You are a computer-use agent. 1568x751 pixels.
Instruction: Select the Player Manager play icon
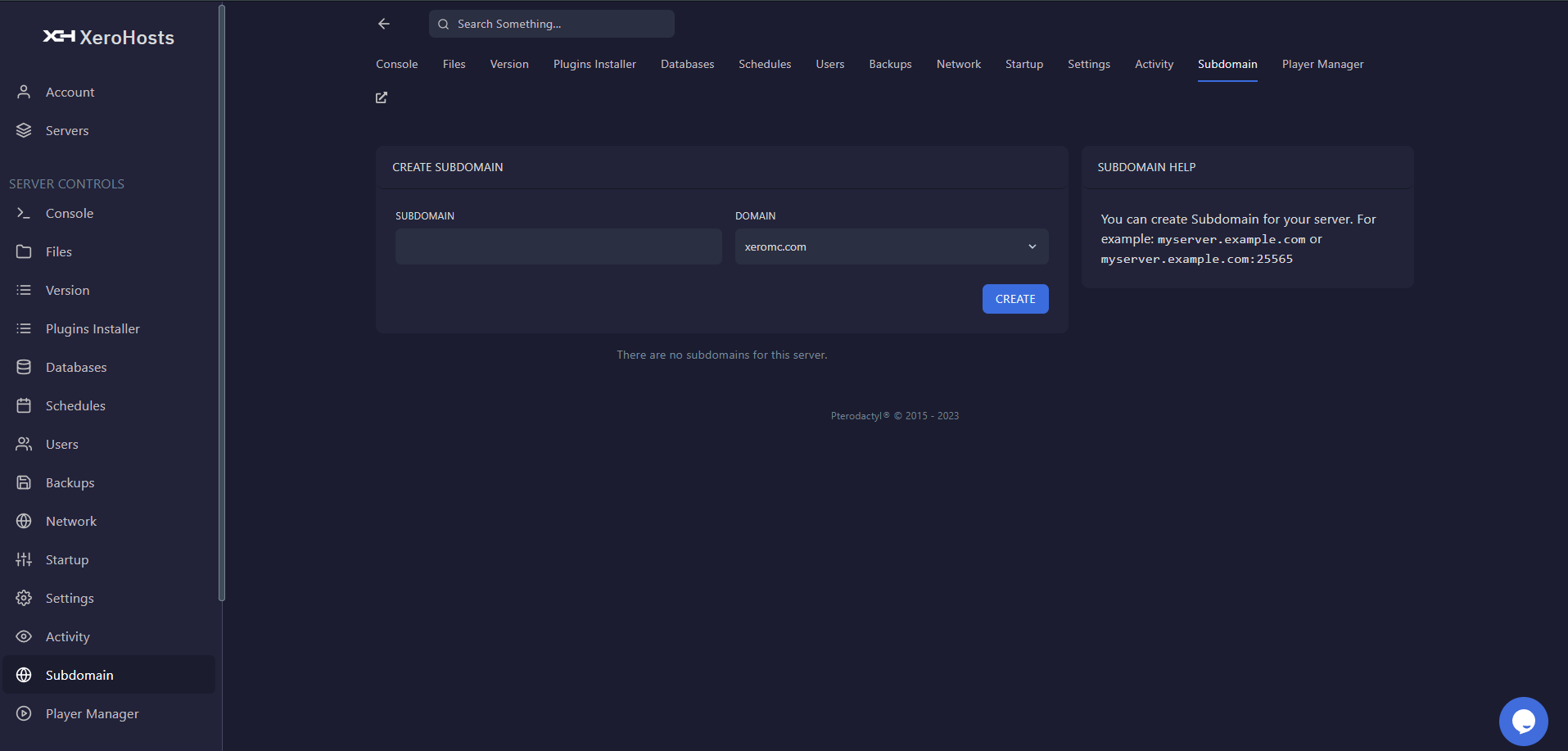click(x=24, y=713)
